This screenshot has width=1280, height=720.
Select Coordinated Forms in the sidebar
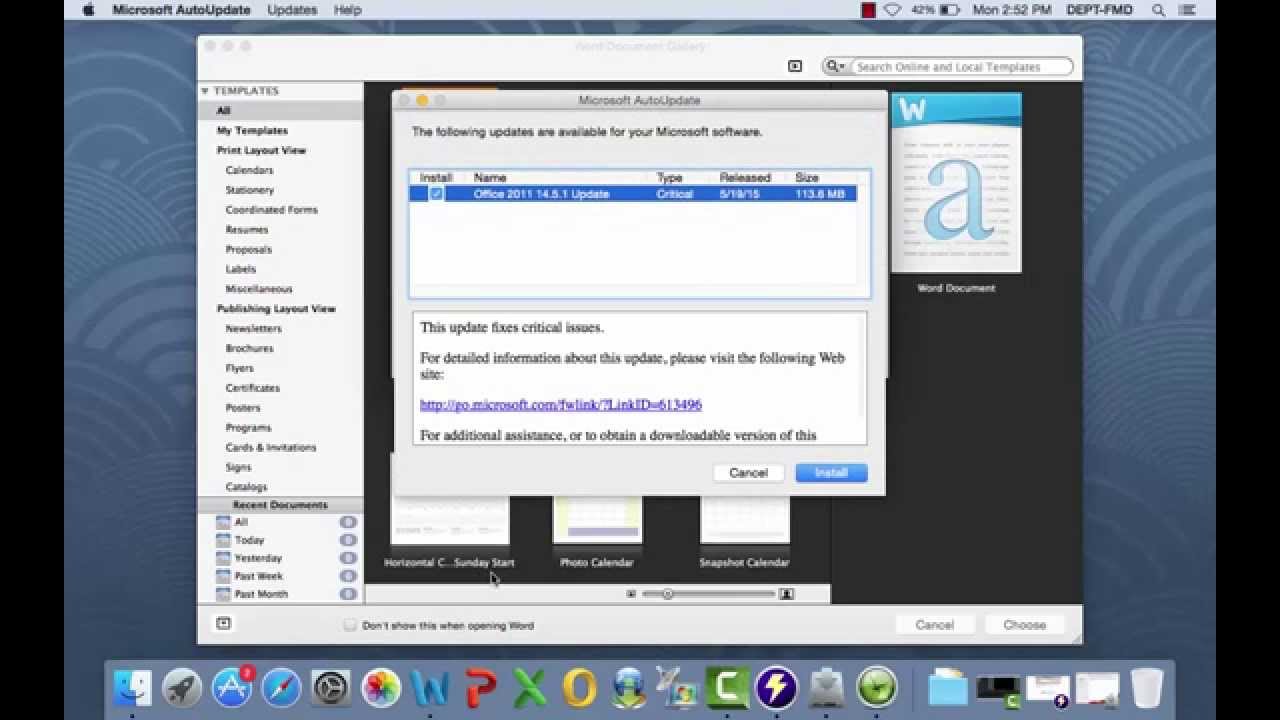tap(271, 210)
